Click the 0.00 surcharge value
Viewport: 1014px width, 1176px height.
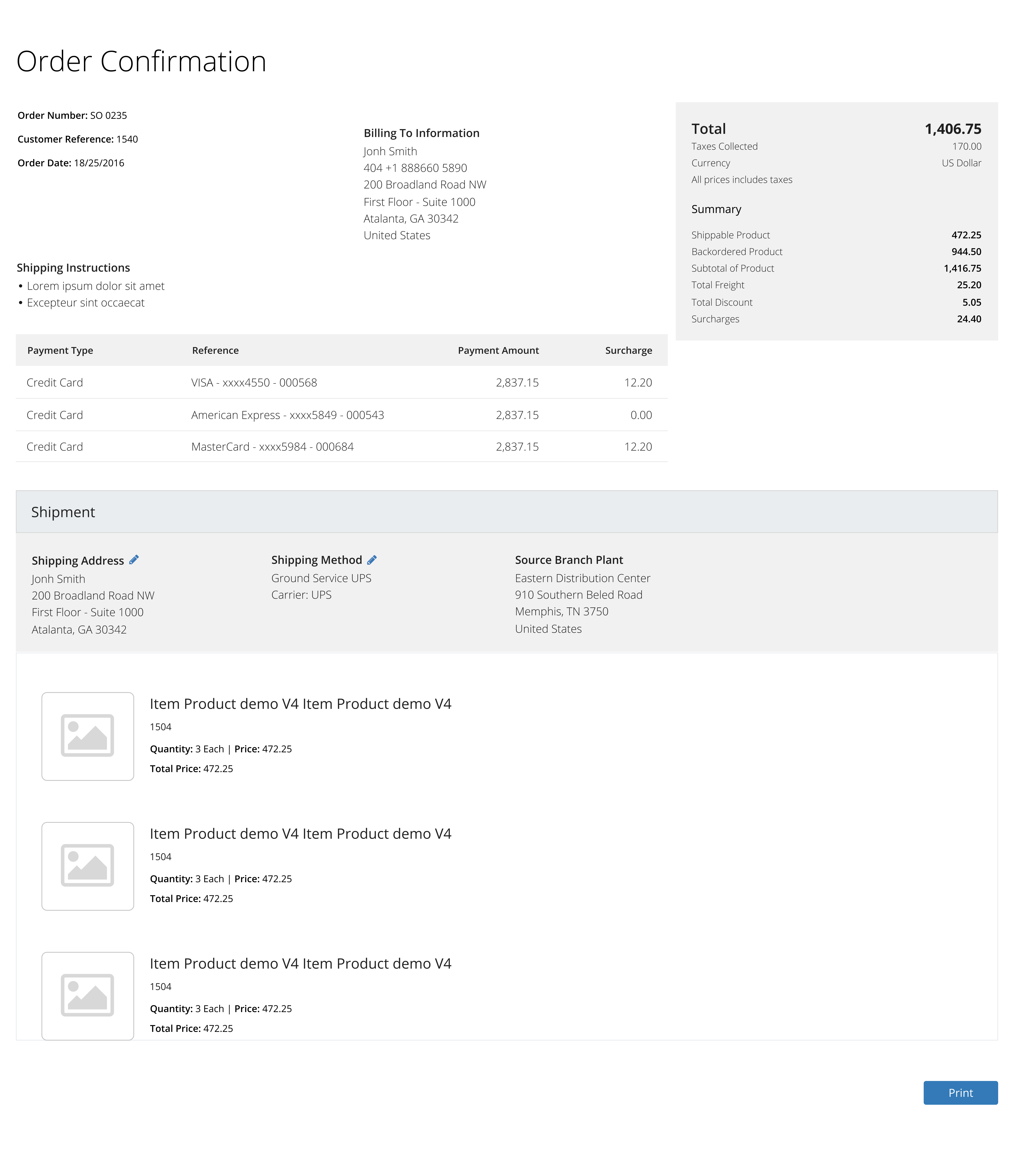tap(641, 415)
